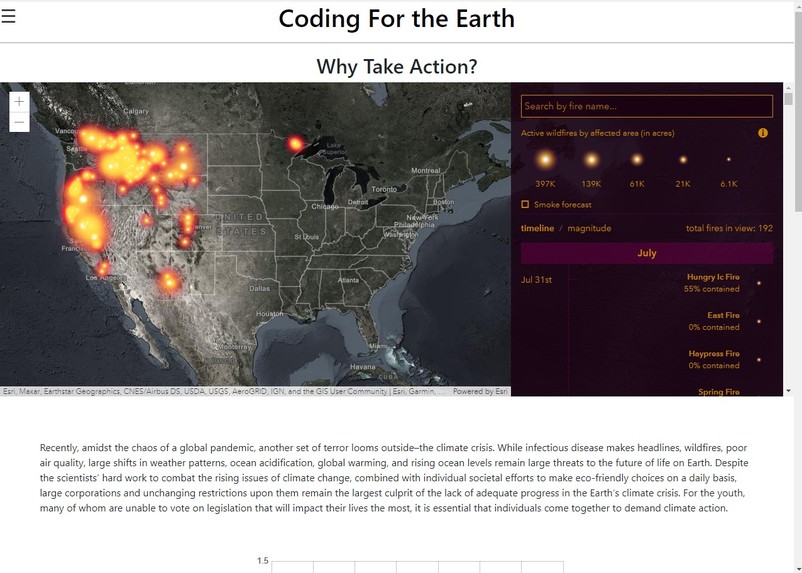Select the 6.1K acres legend dot
This screenshot has height=573, width=802.
[729, 160]
